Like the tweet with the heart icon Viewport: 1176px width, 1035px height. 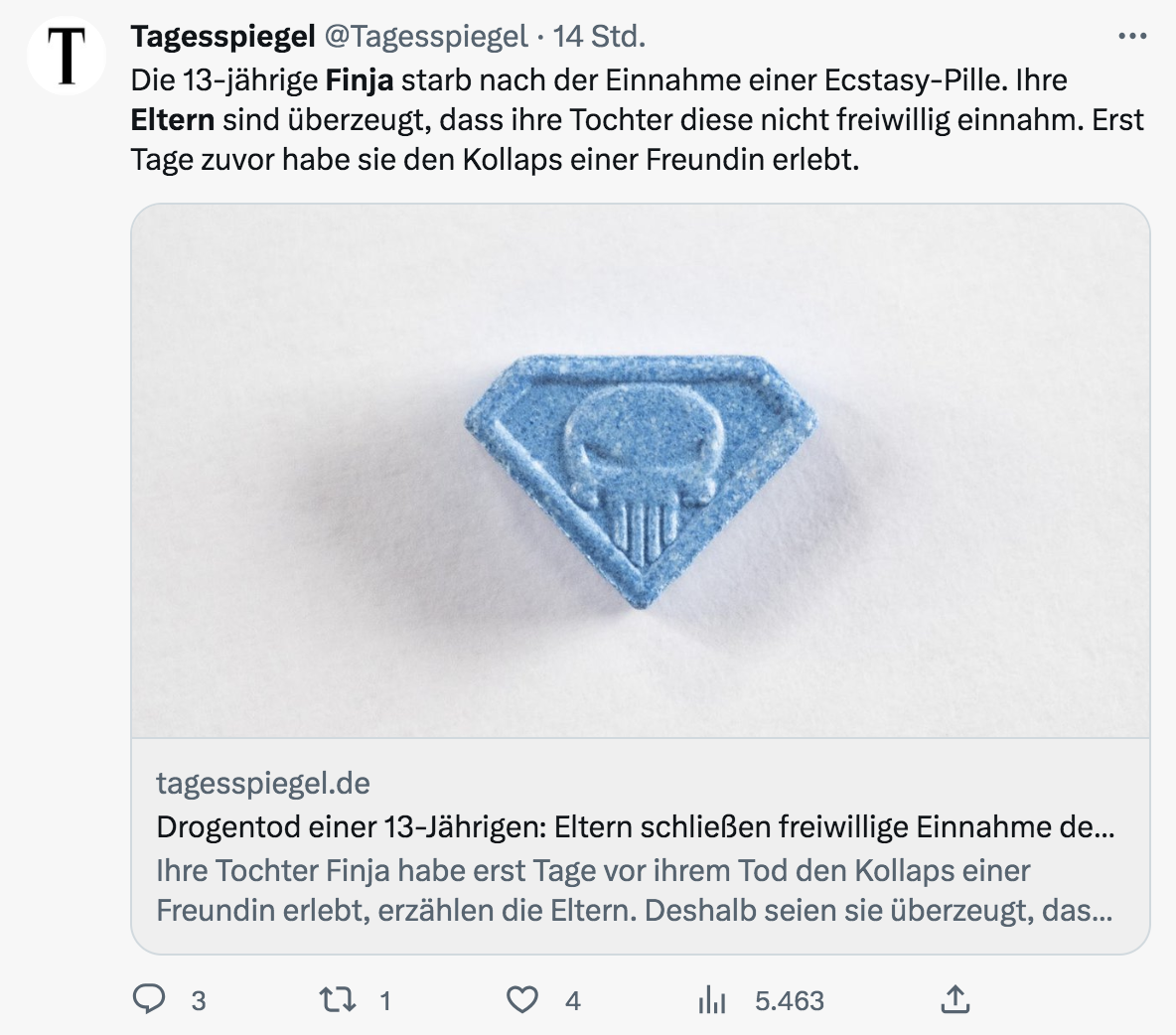tap(522, 999)
